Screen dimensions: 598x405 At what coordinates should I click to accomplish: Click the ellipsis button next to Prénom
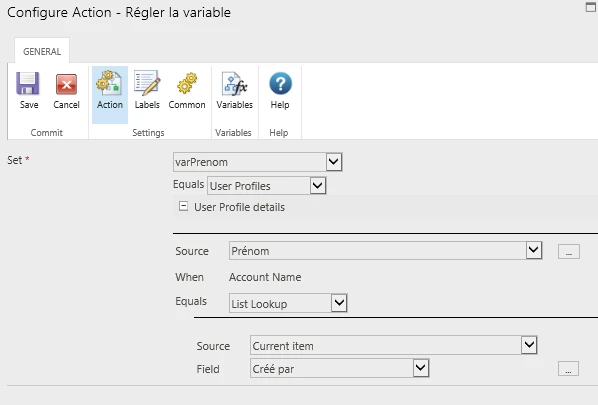[x=569, y=252]
